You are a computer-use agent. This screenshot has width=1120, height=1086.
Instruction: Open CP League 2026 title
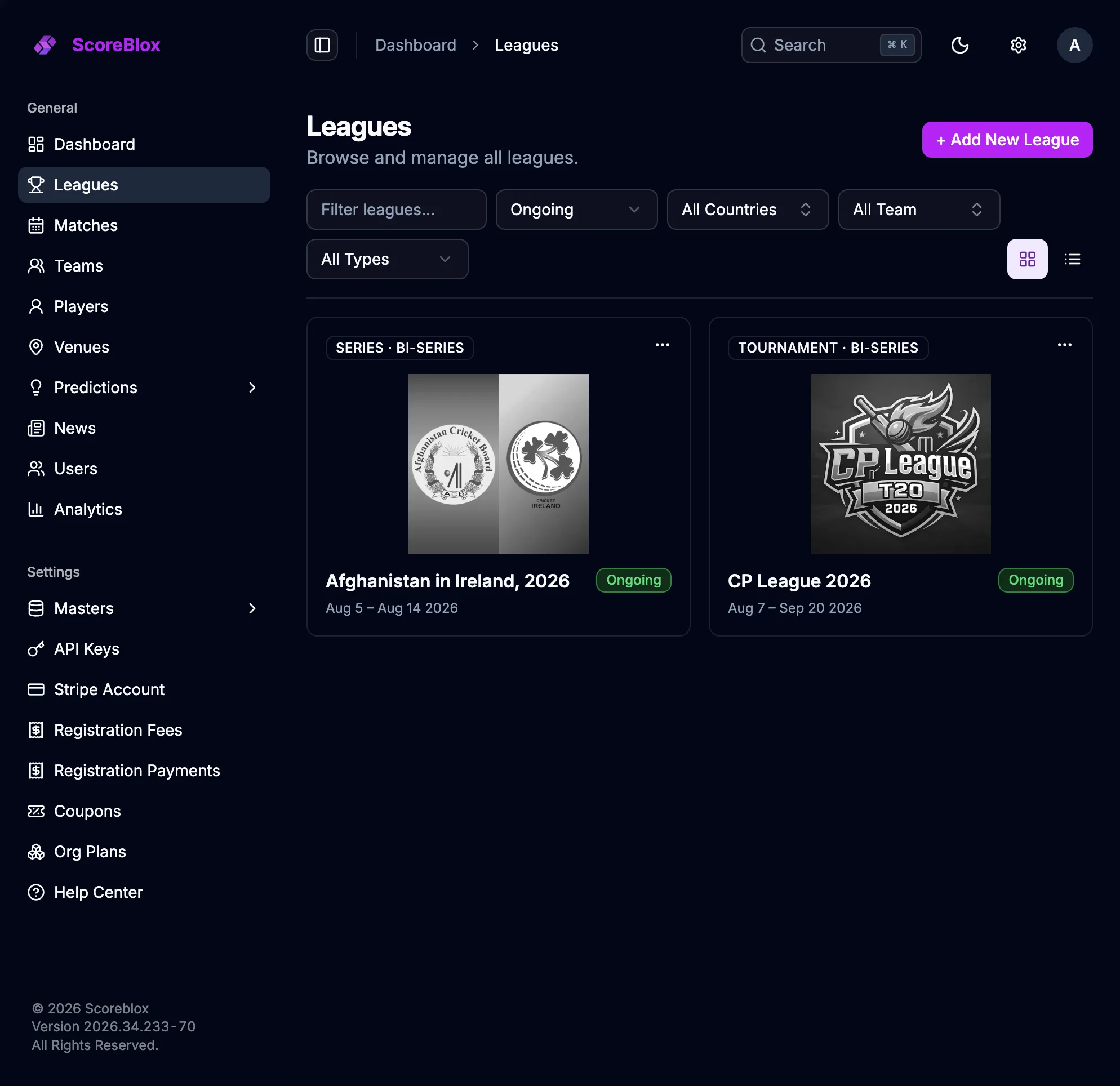pos(799,581)
